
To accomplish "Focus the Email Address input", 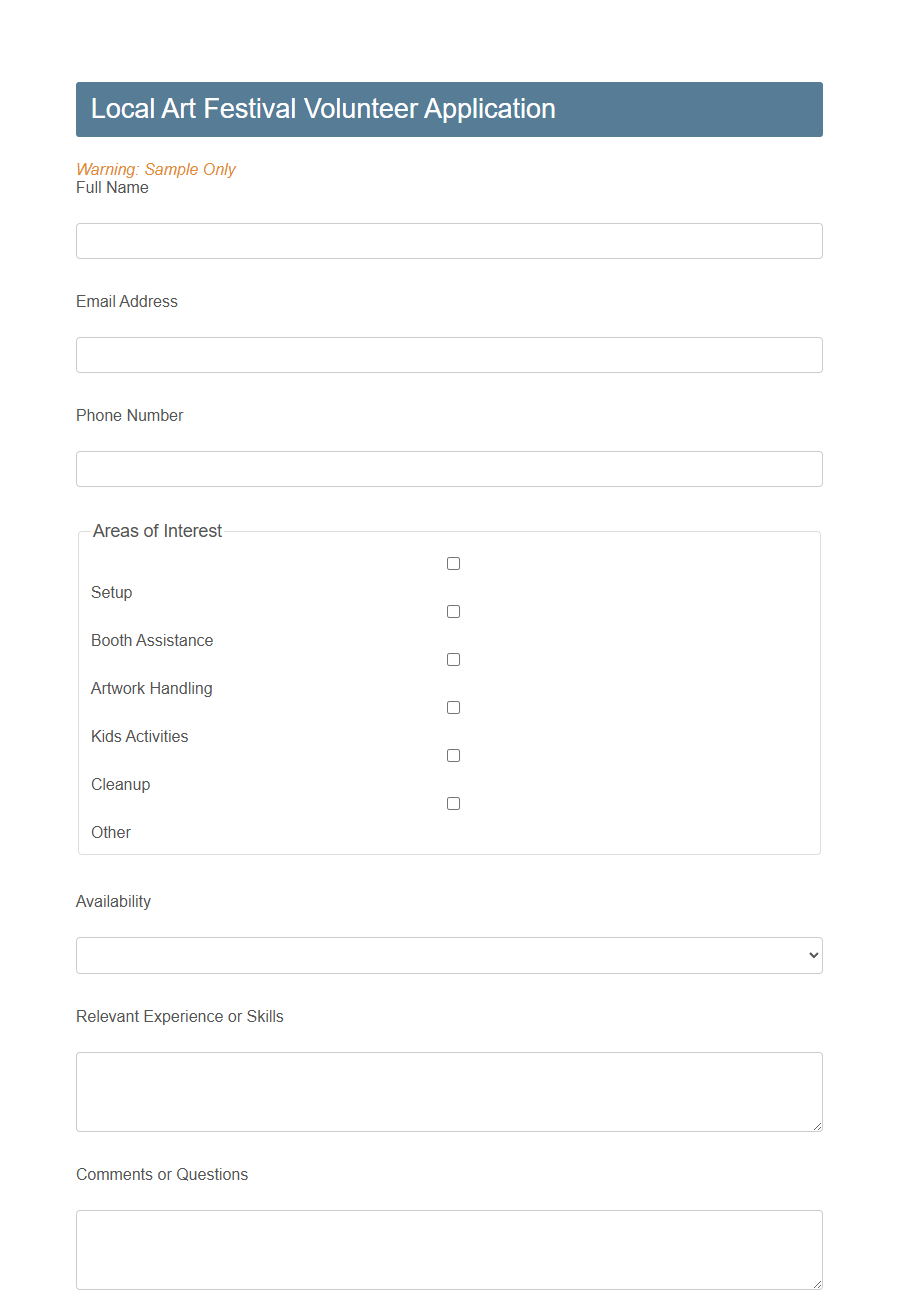I will click(x=449, y=355).
